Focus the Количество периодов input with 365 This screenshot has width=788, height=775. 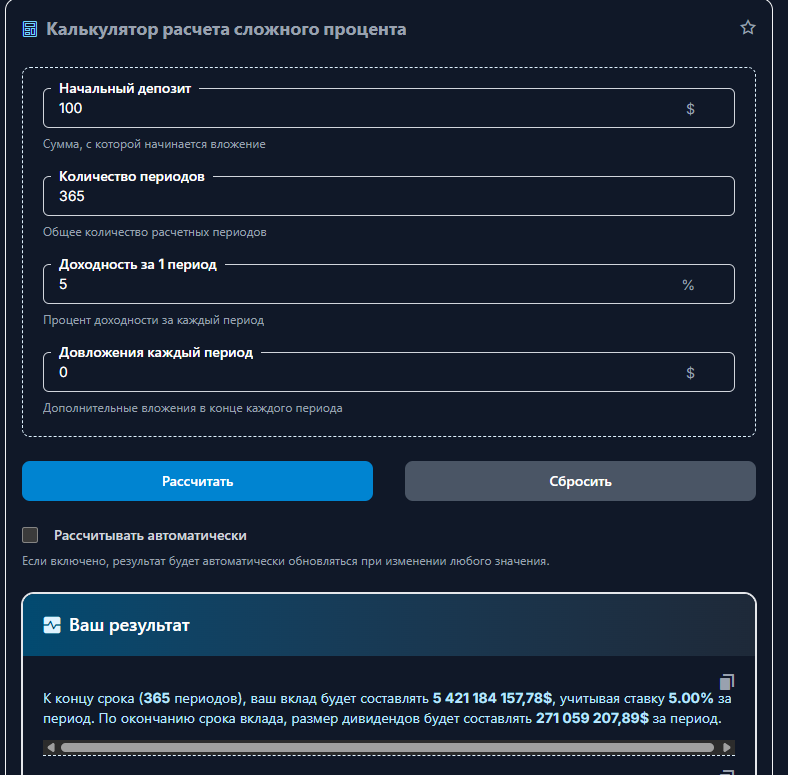pos(388,197)
